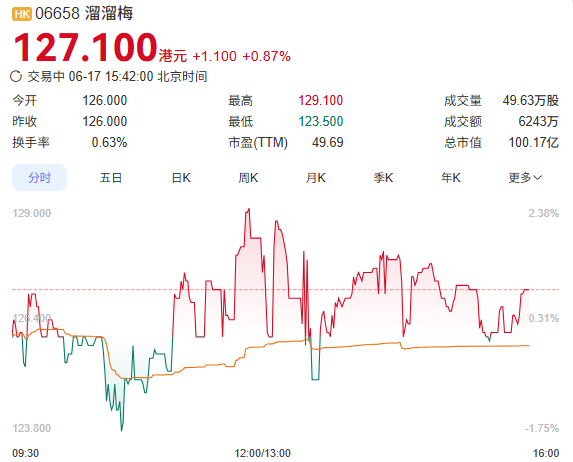This screenshot has height=462, width=573.
Task: Click the -1.75% axis label
Action: pyautogui.click(x=542, y=428)
